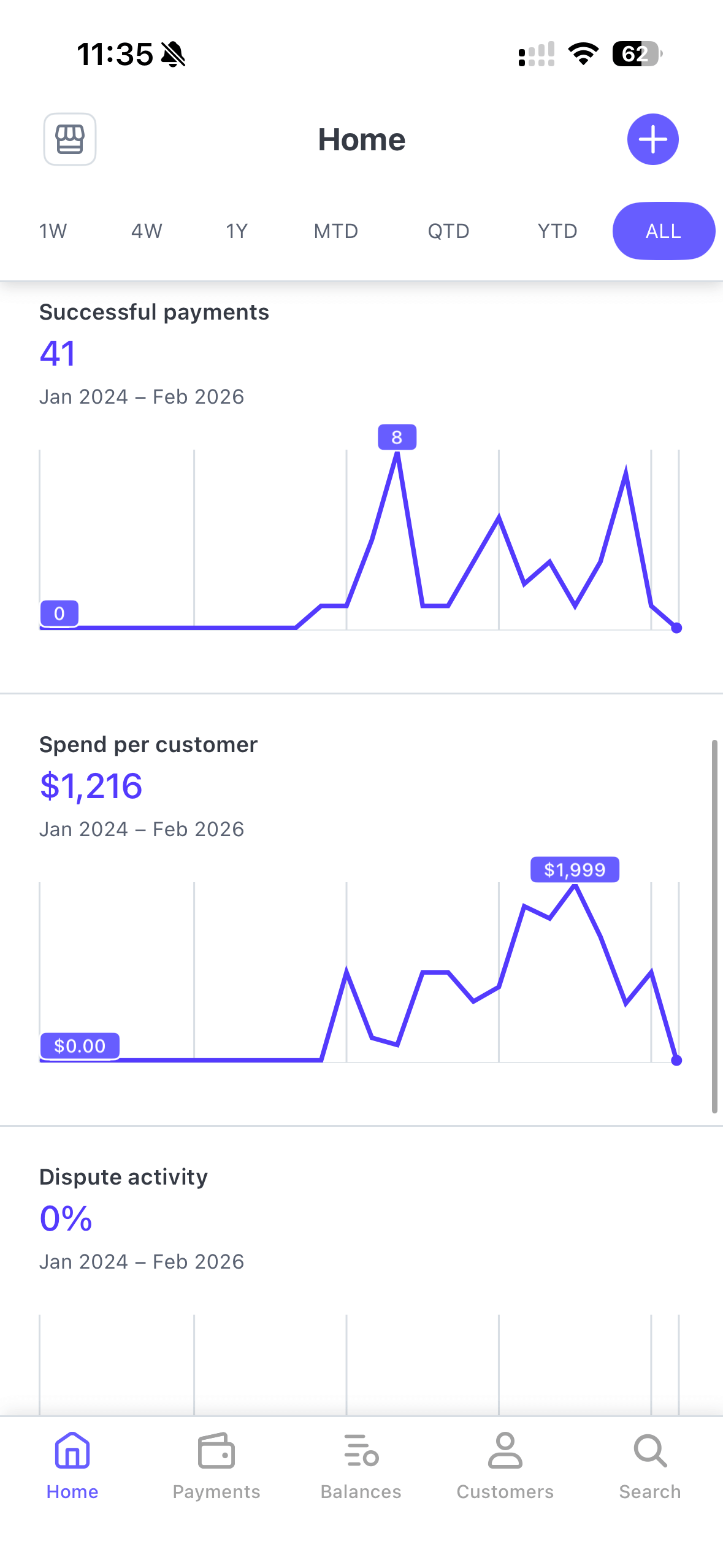Open the Successful payments report
Viewport: 723px width, 1568px height.
pos(154,312)
